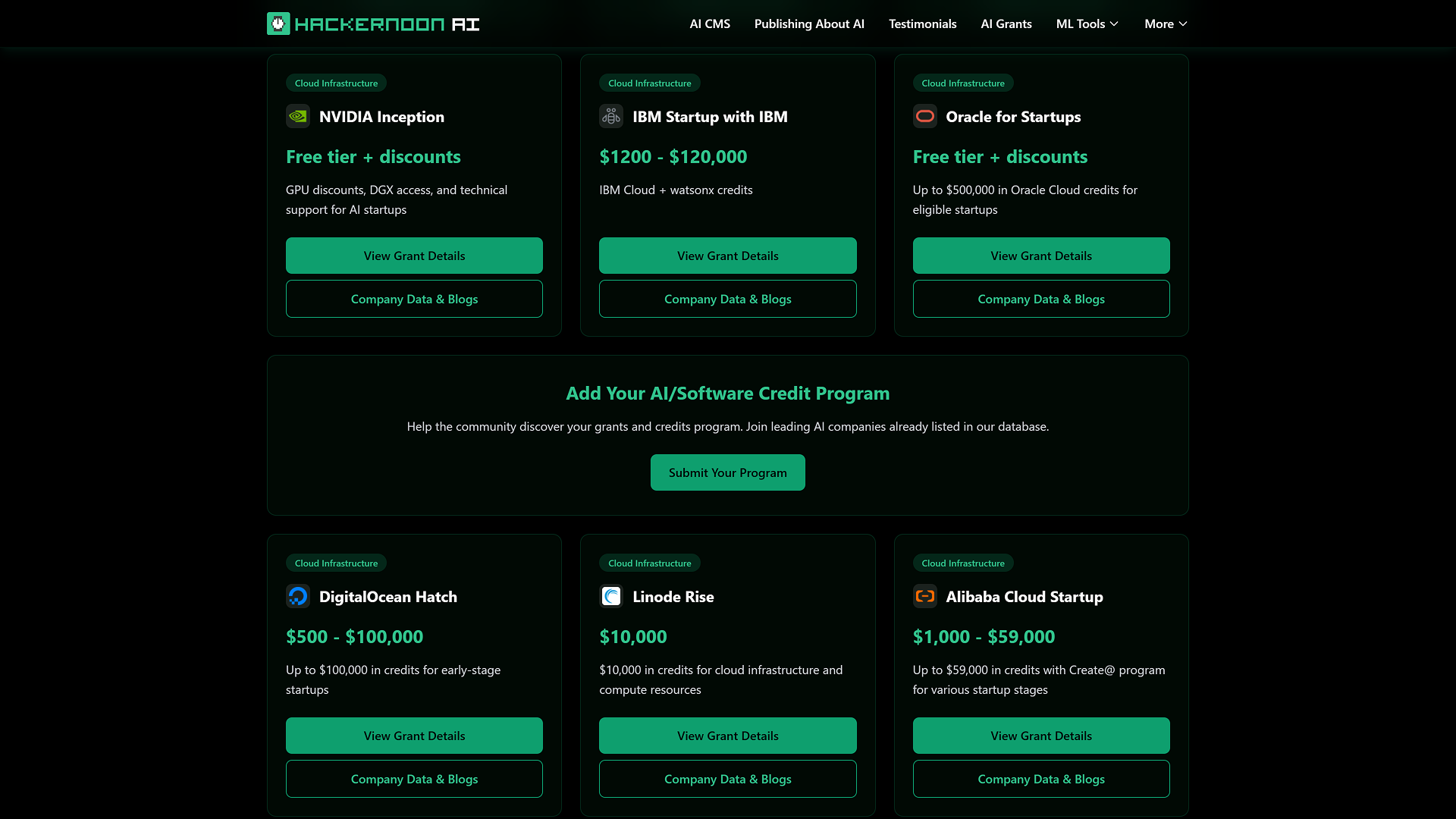Open Company Data & Blogs for Oracle
Viewport: 1456px width, 819px height.
coord(1041,299)
